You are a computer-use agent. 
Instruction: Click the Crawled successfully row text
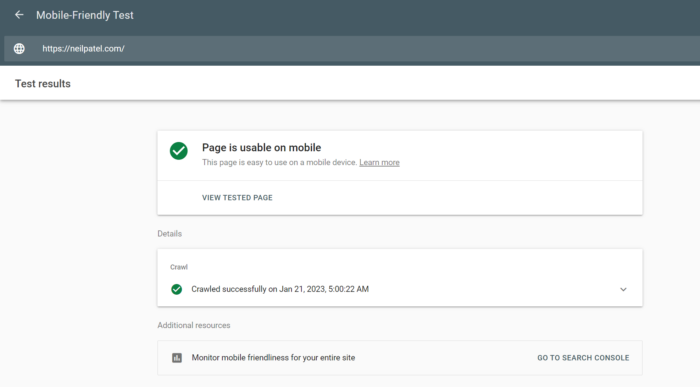280,289
